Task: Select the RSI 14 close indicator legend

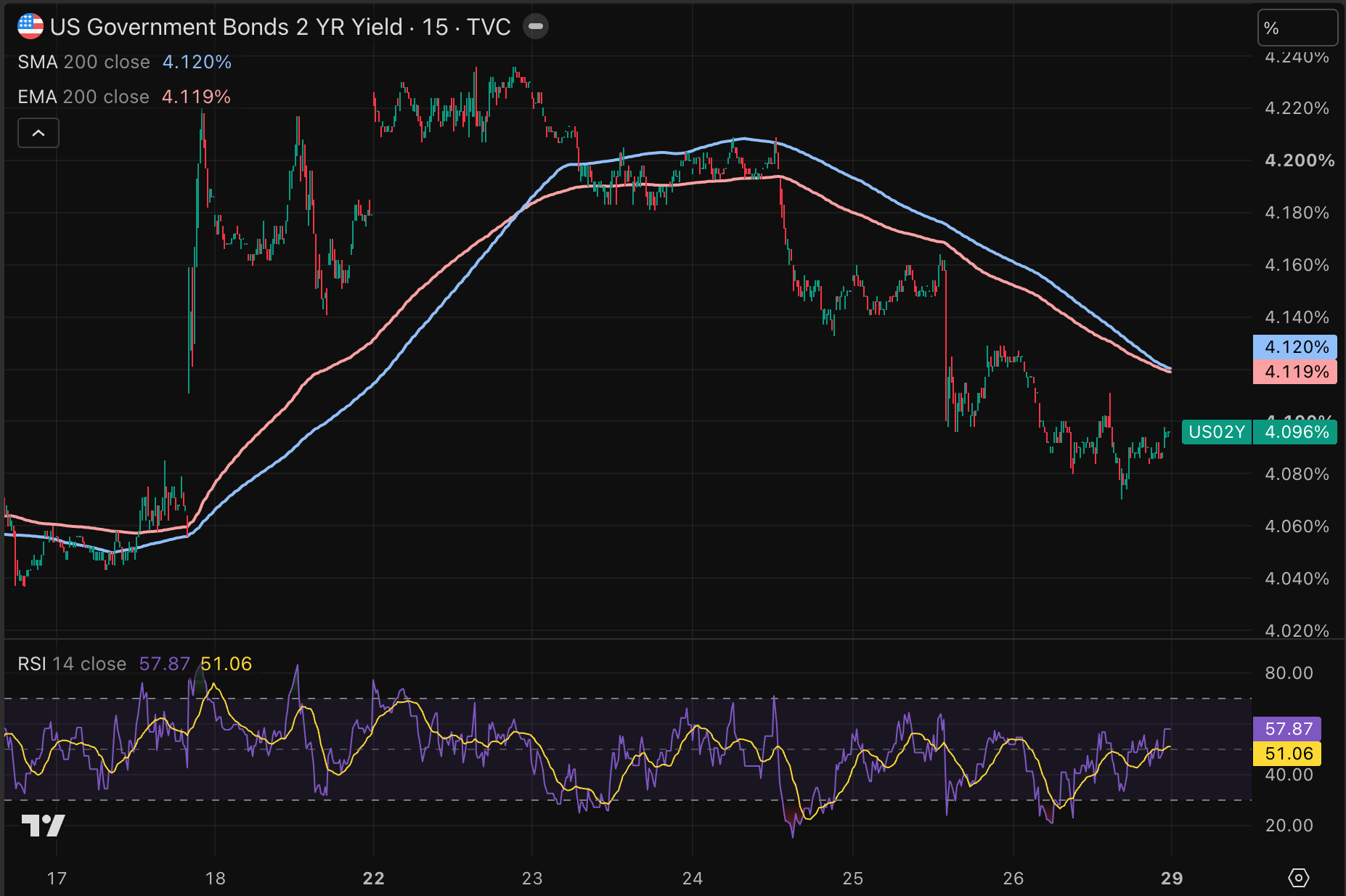Action: tap(72, 664)
